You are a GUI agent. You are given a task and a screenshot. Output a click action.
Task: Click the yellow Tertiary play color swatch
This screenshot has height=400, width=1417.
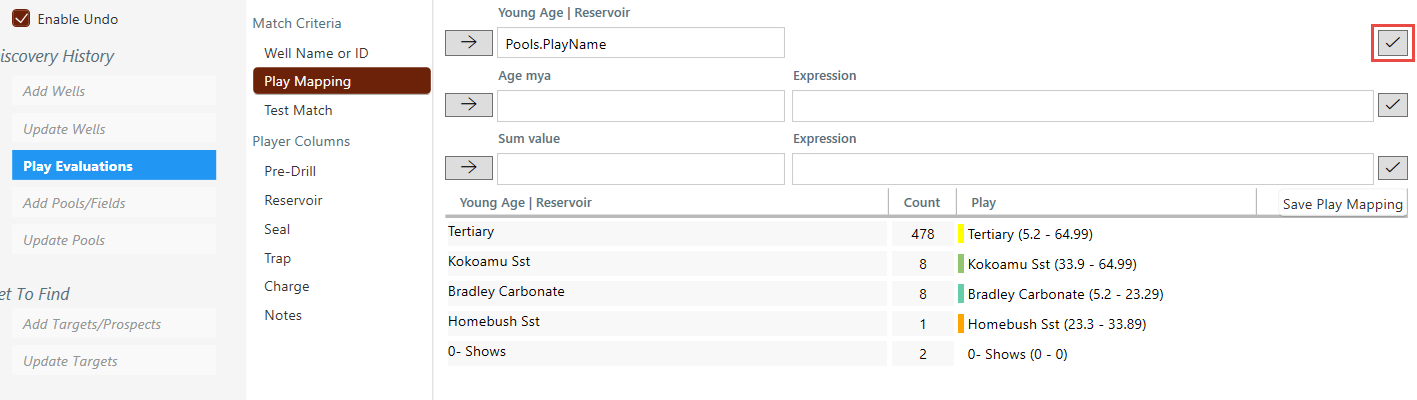point(961,234)
